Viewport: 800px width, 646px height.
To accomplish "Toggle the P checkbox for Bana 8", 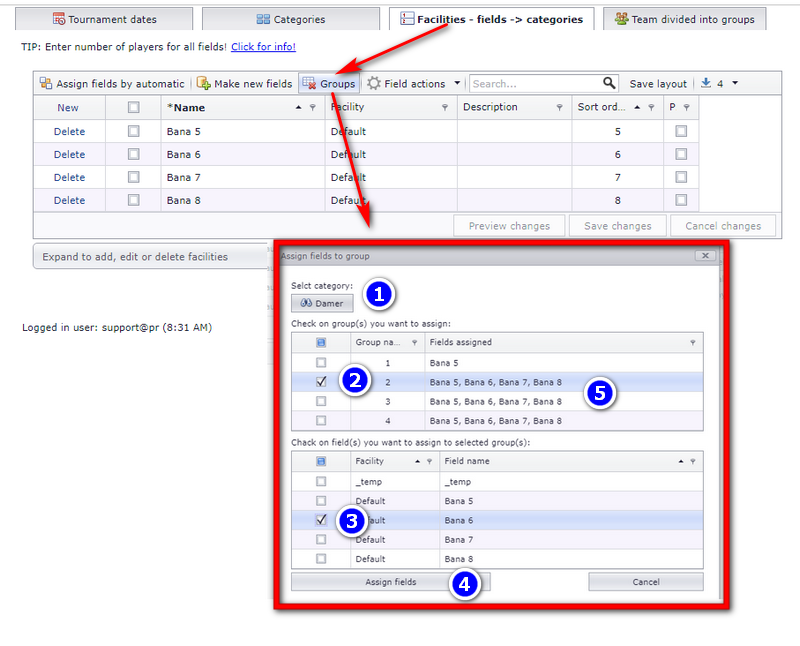I will tap(681, 200).
